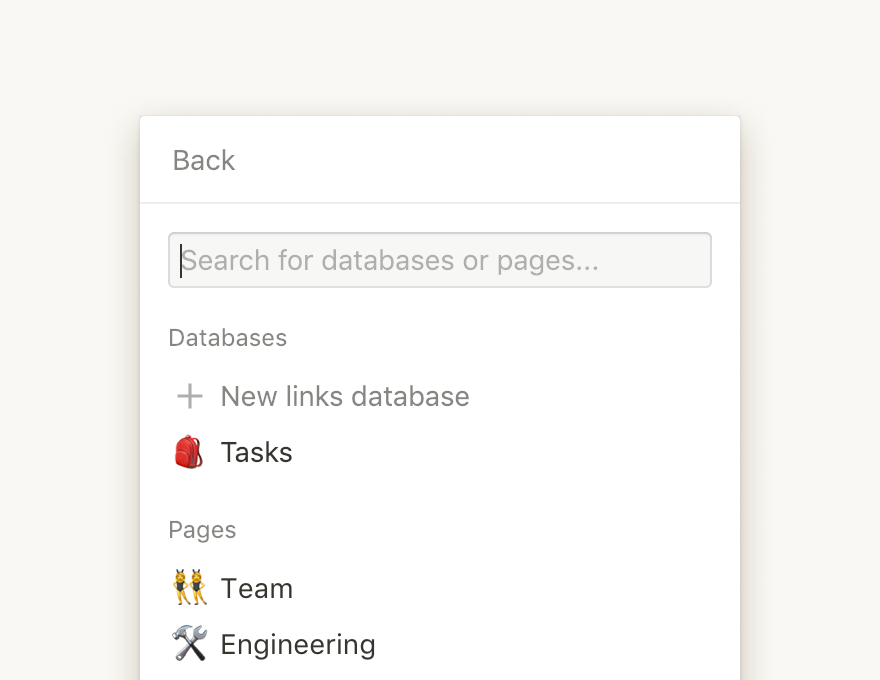Click the plus icon for new links database
This screenshot has height=680, width=880.
[190, 396]
